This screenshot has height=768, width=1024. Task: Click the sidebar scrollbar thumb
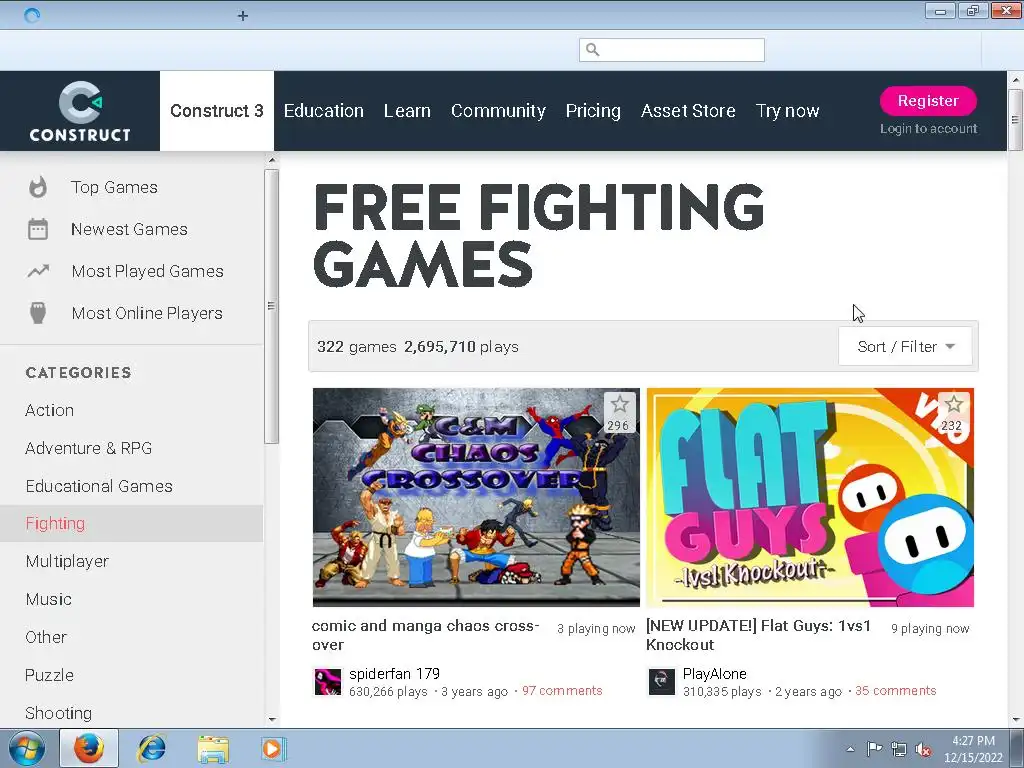(272, 306)
